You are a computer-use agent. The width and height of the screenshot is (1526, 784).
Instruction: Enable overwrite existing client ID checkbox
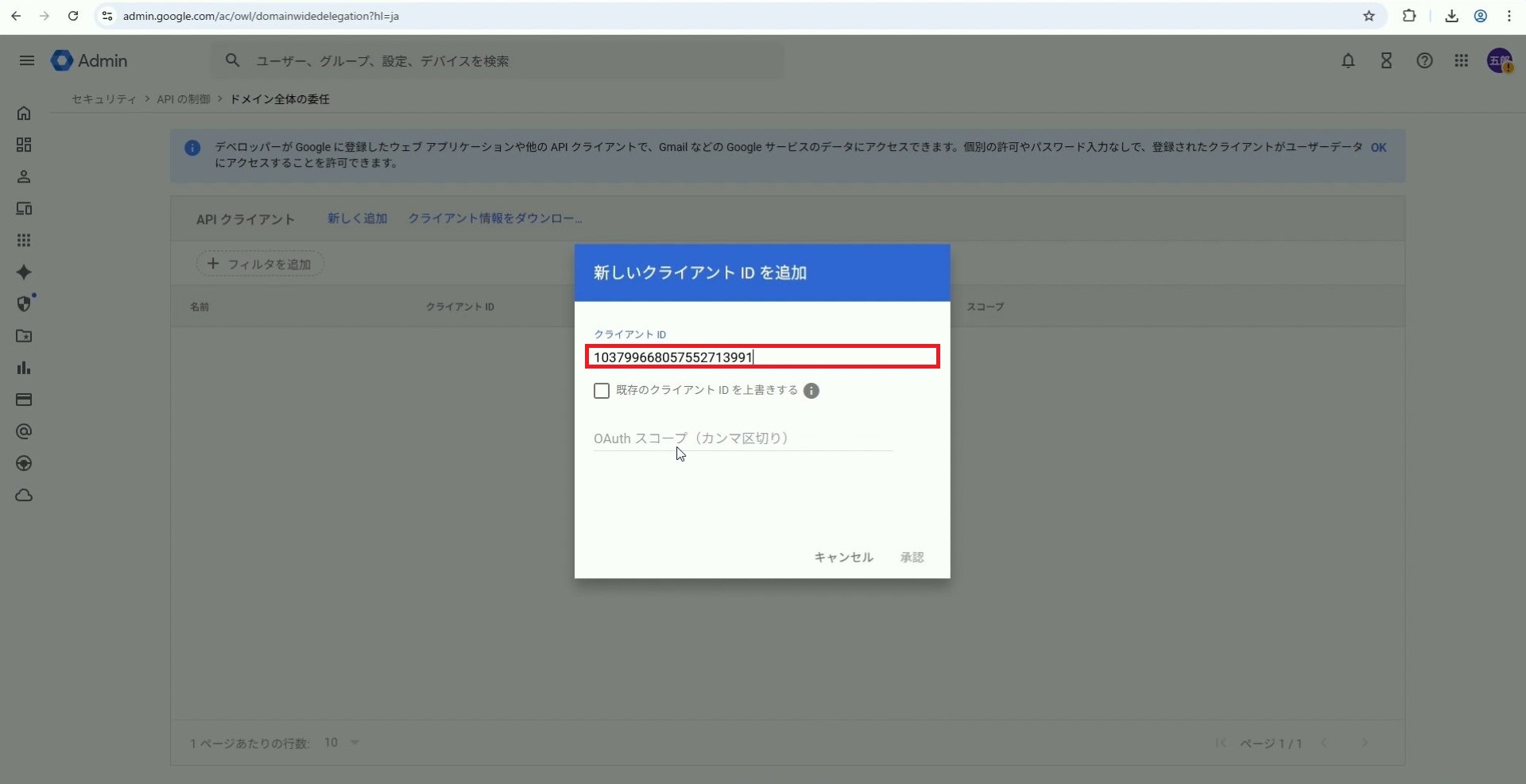(x=602, y=391)
